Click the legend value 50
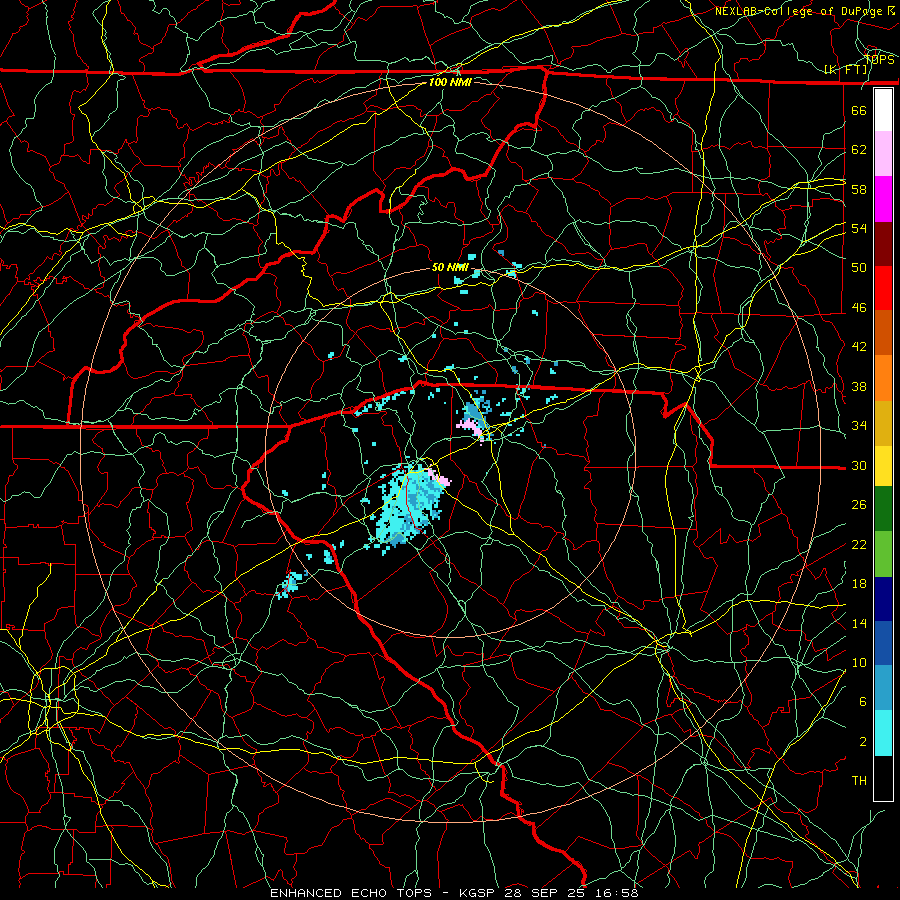This screenshot has height=900, width=900. 859,267
